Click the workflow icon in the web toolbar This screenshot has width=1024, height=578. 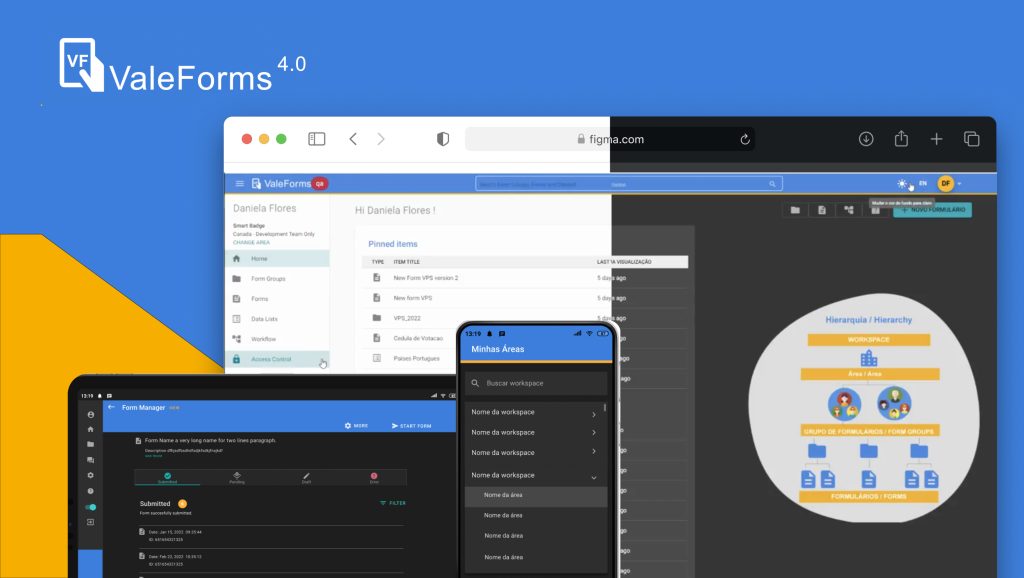click(848, 210)
